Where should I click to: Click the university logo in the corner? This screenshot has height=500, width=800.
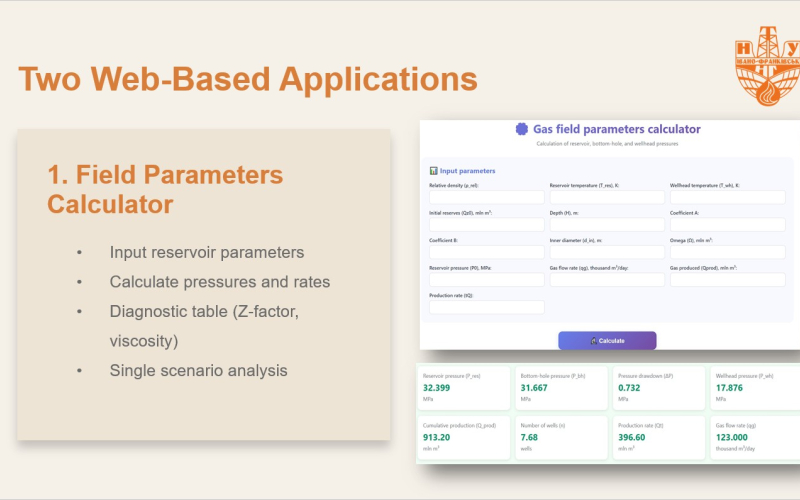point(763,70)
